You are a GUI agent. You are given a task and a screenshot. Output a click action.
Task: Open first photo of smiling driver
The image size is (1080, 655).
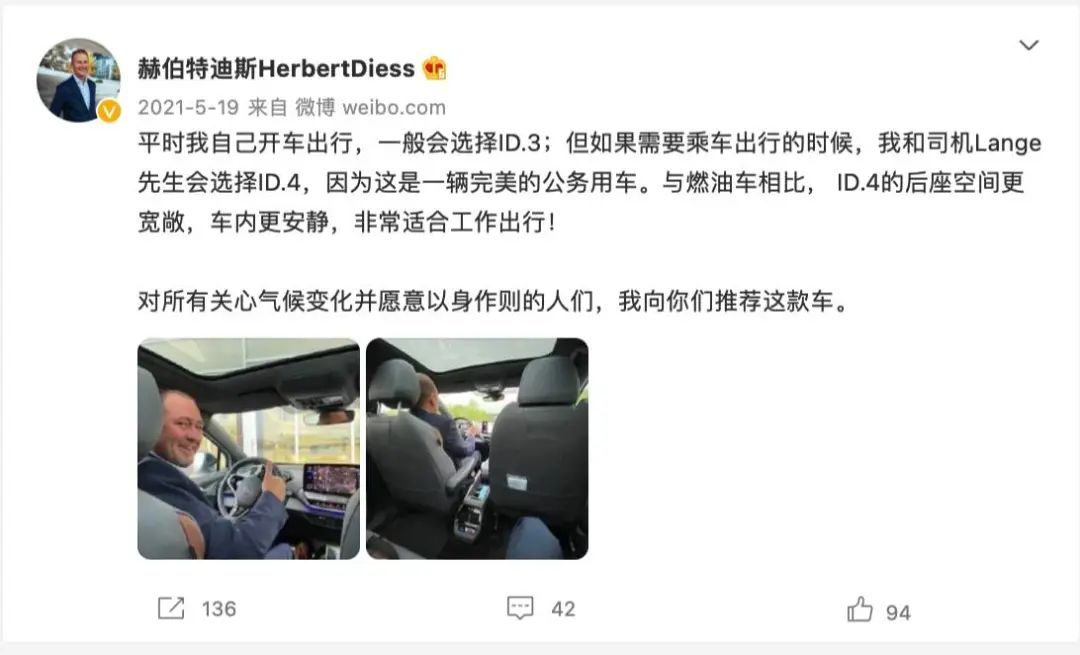coord(249,448)
